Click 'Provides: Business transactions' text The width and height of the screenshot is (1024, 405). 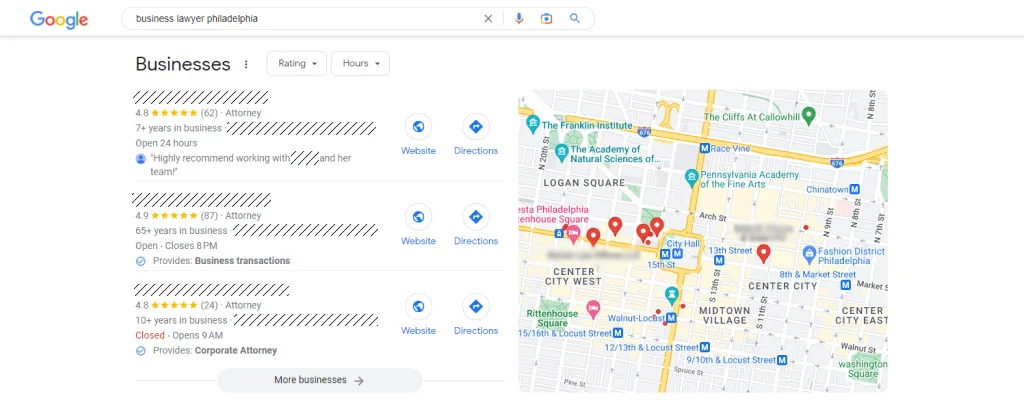pos(221,261)
